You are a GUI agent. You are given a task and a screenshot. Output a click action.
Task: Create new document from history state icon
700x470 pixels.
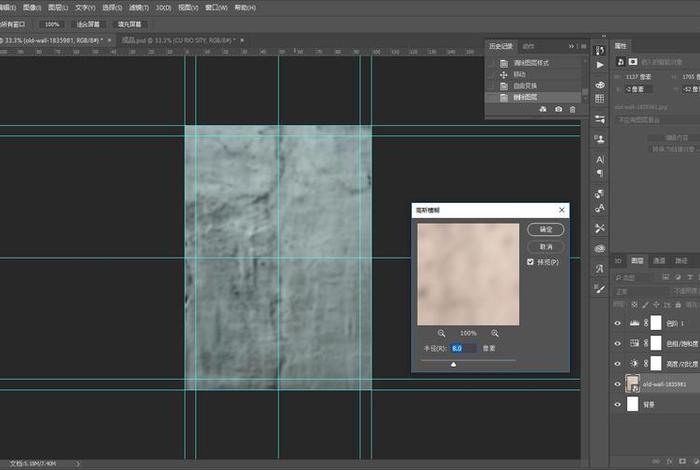point(543,109)
